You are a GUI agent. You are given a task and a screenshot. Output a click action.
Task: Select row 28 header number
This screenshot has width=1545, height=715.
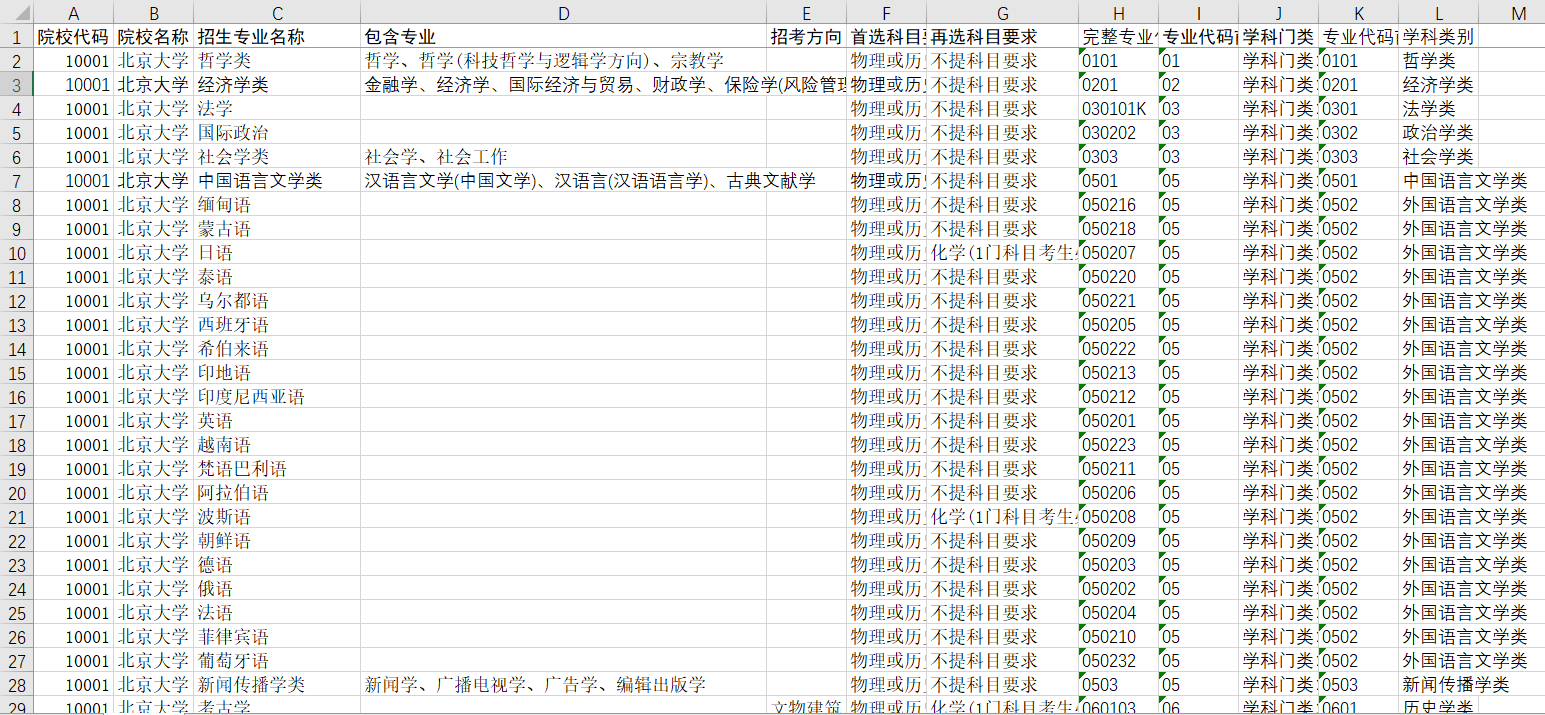click(x=16, y=685)
